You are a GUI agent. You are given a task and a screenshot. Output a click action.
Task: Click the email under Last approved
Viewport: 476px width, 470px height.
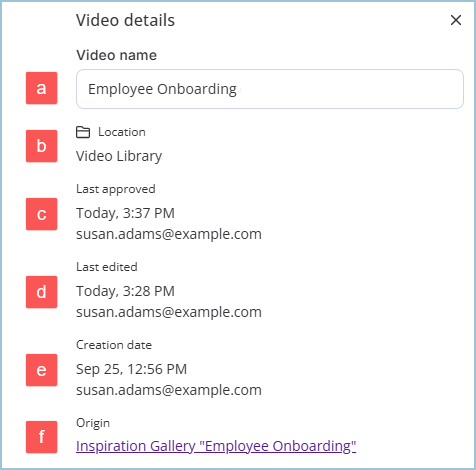[169, 234]
